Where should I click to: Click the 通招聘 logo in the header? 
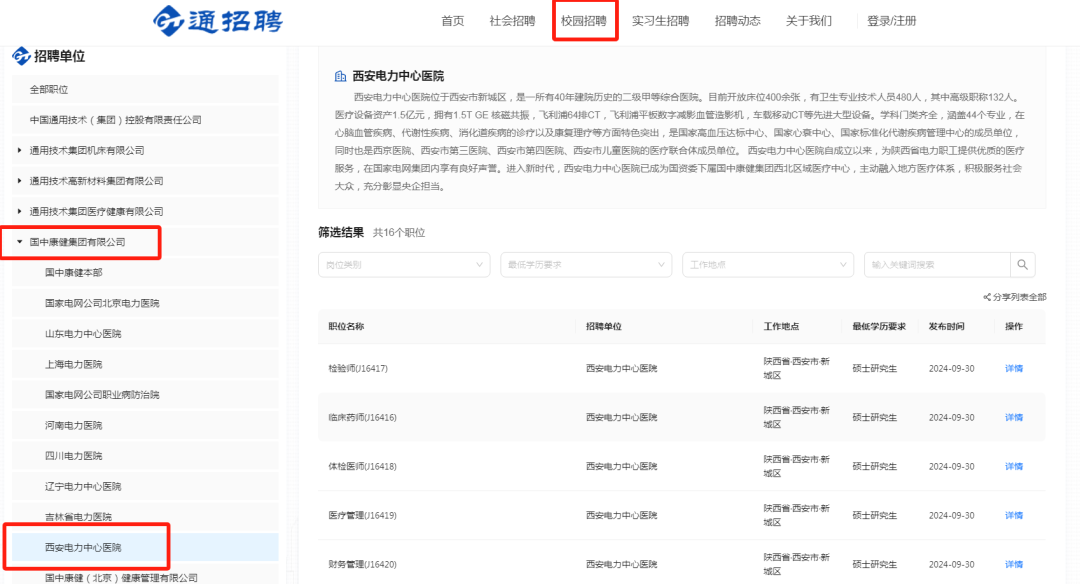pyautogui.click(x=218, y=20)
